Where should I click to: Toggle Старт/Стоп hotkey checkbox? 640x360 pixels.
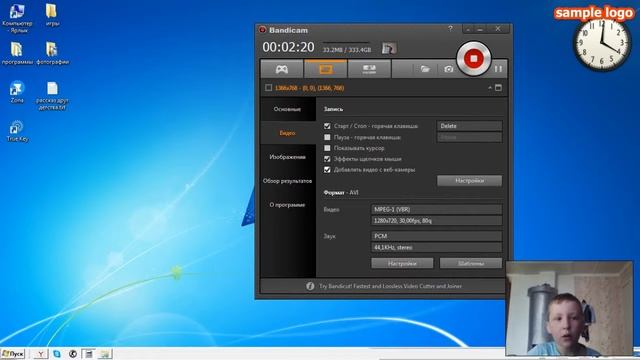(x=327, y=126)
